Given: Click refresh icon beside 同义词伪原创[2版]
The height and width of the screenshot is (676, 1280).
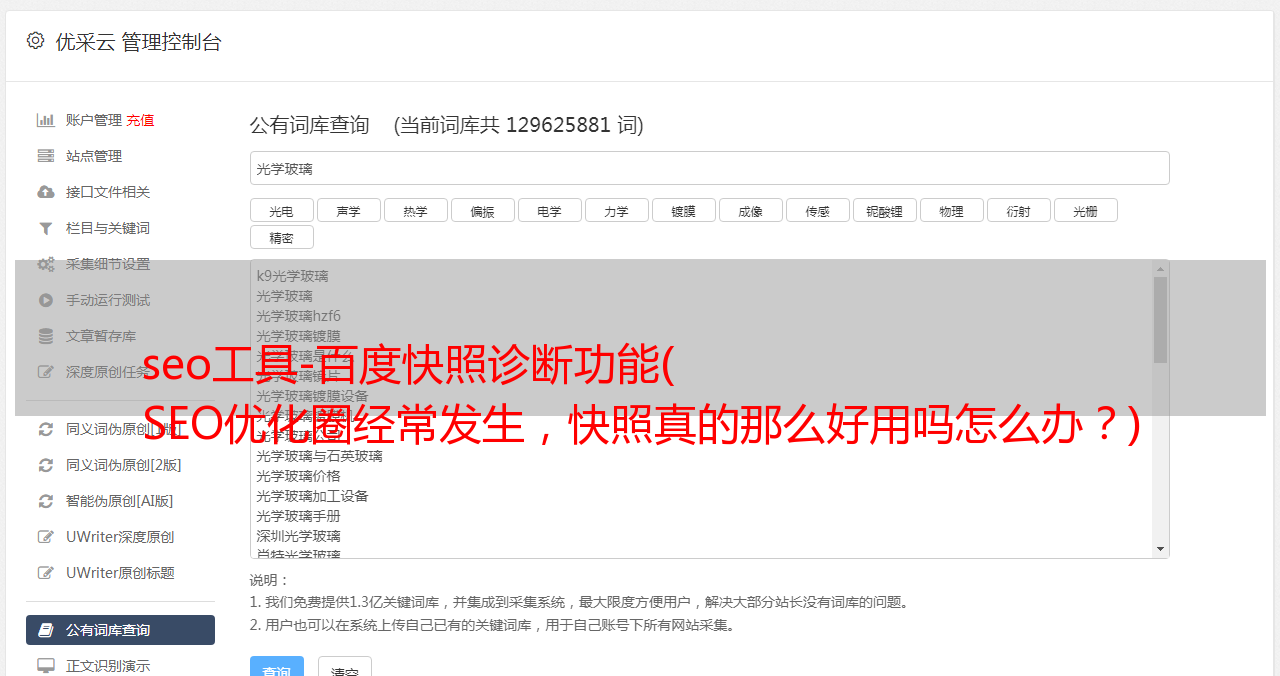Looking at the screenshot, I should point(46,465).
